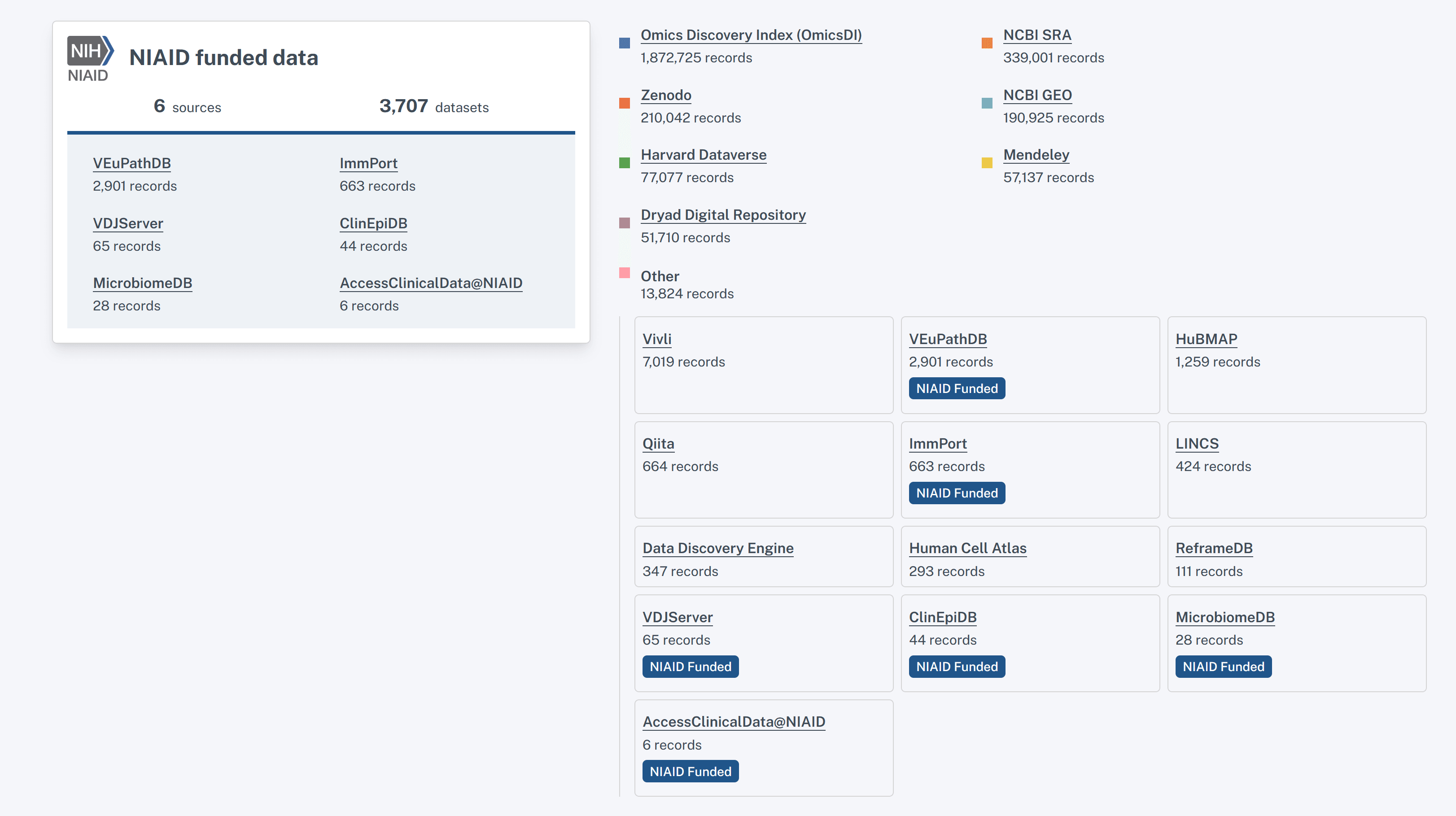Screen dimensions: 1456x816
Task: Open ImmPort link in NIAID funded data card
Action: click(x=368, y=163)
